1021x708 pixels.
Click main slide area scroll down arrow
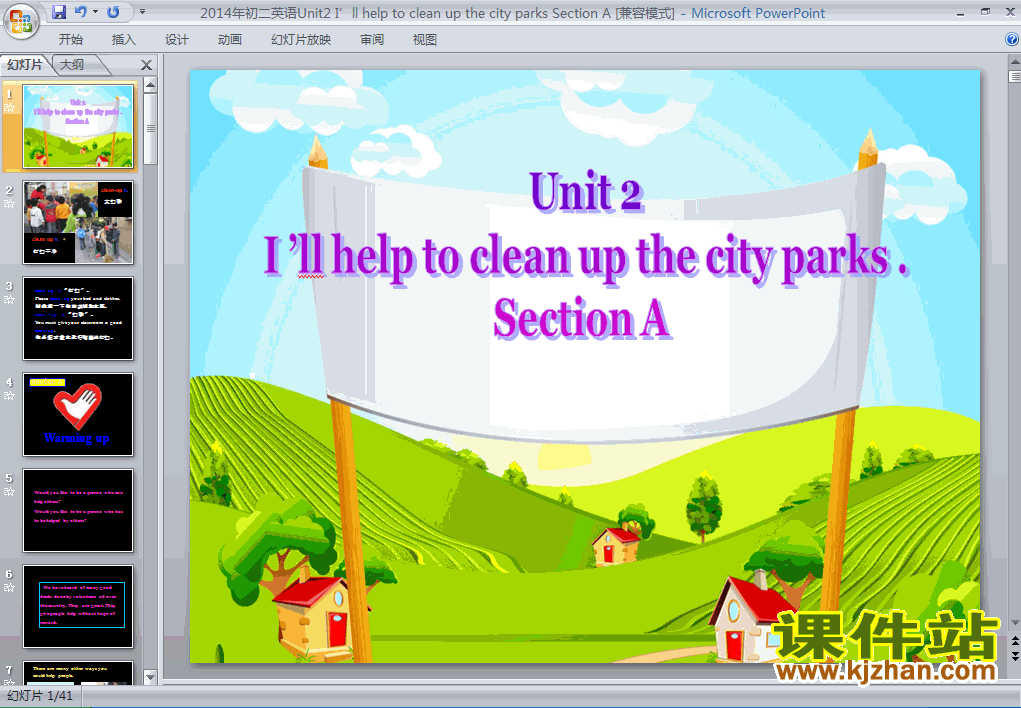pos(1014,623)
